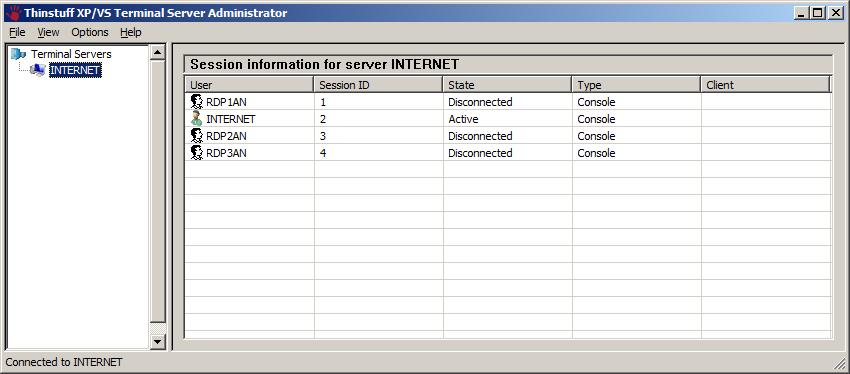Click Console type in INTERNET row
This screenshot has height=374, width=850.
[x=636, y=119]
